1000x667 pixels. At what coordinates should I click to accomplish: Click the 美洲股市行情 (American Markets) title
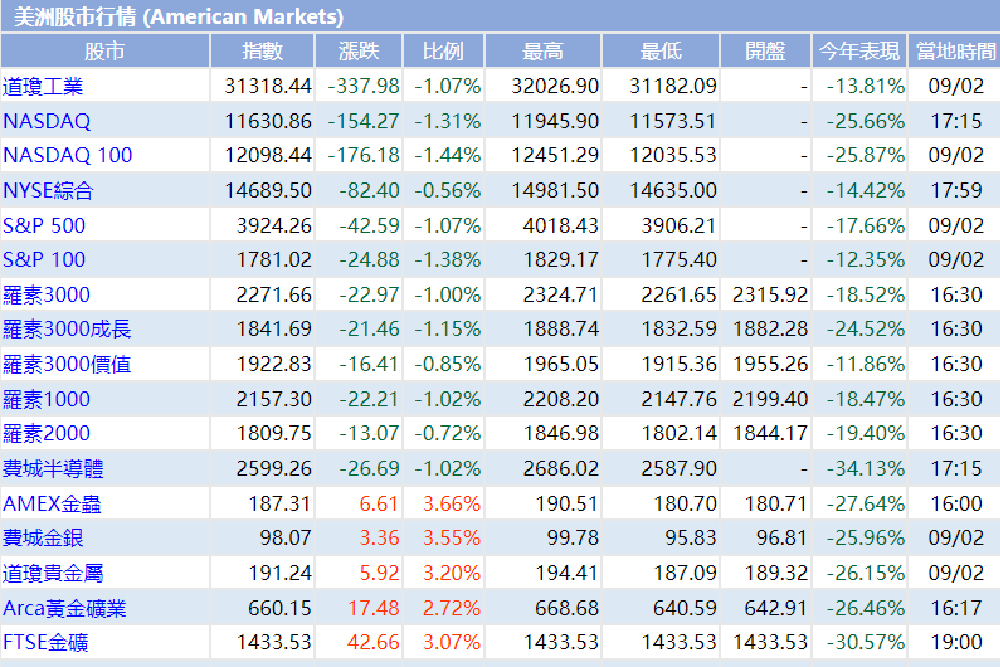(179, 17)
